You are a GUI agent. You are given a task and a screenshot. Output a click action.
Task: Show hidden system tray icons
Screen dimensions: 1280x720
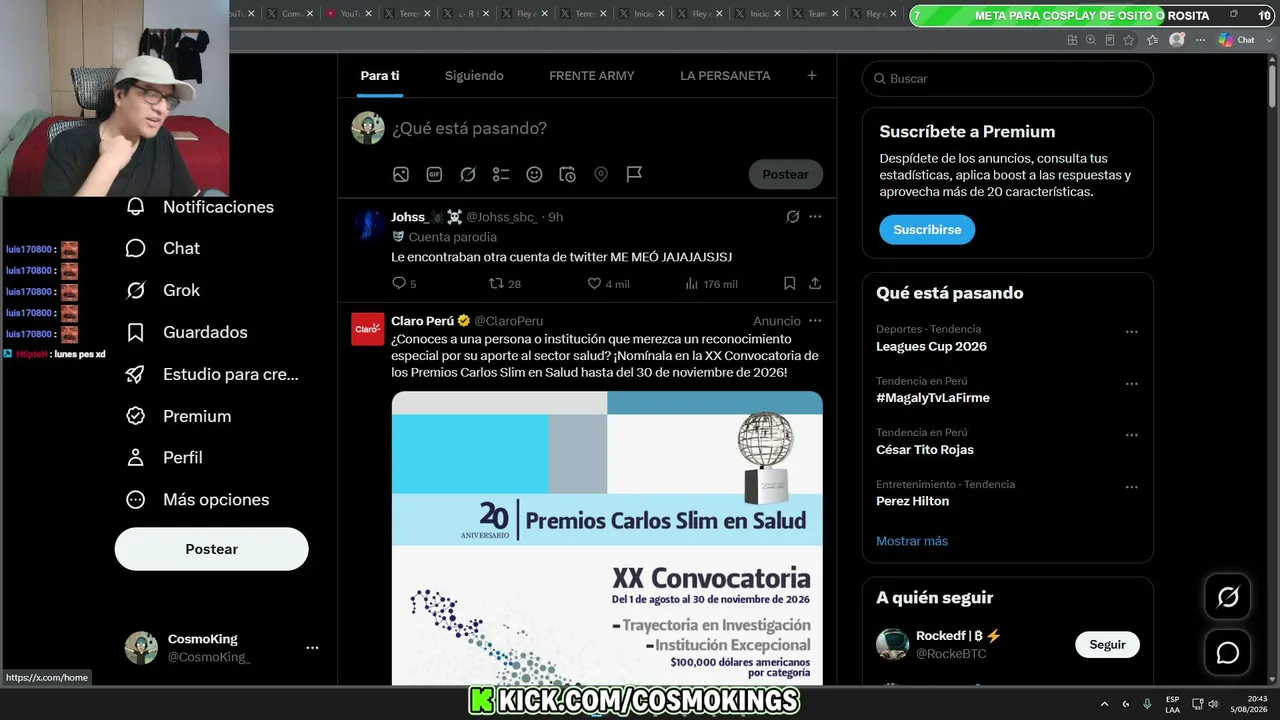pyautogui.click(x=1105, y=704)
